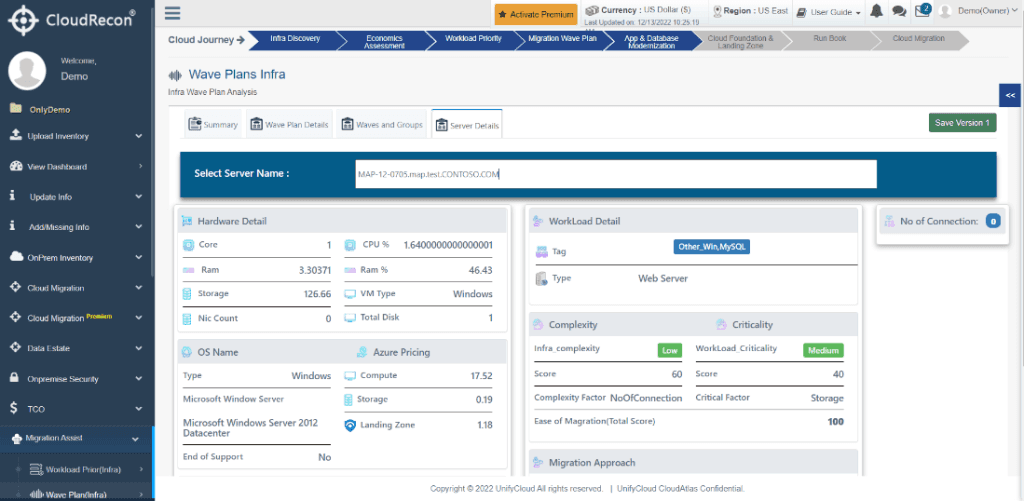The image size is (1024, 501).
Task: Open Workload Prior(Infra) submenu item
Action: [84, 469]
